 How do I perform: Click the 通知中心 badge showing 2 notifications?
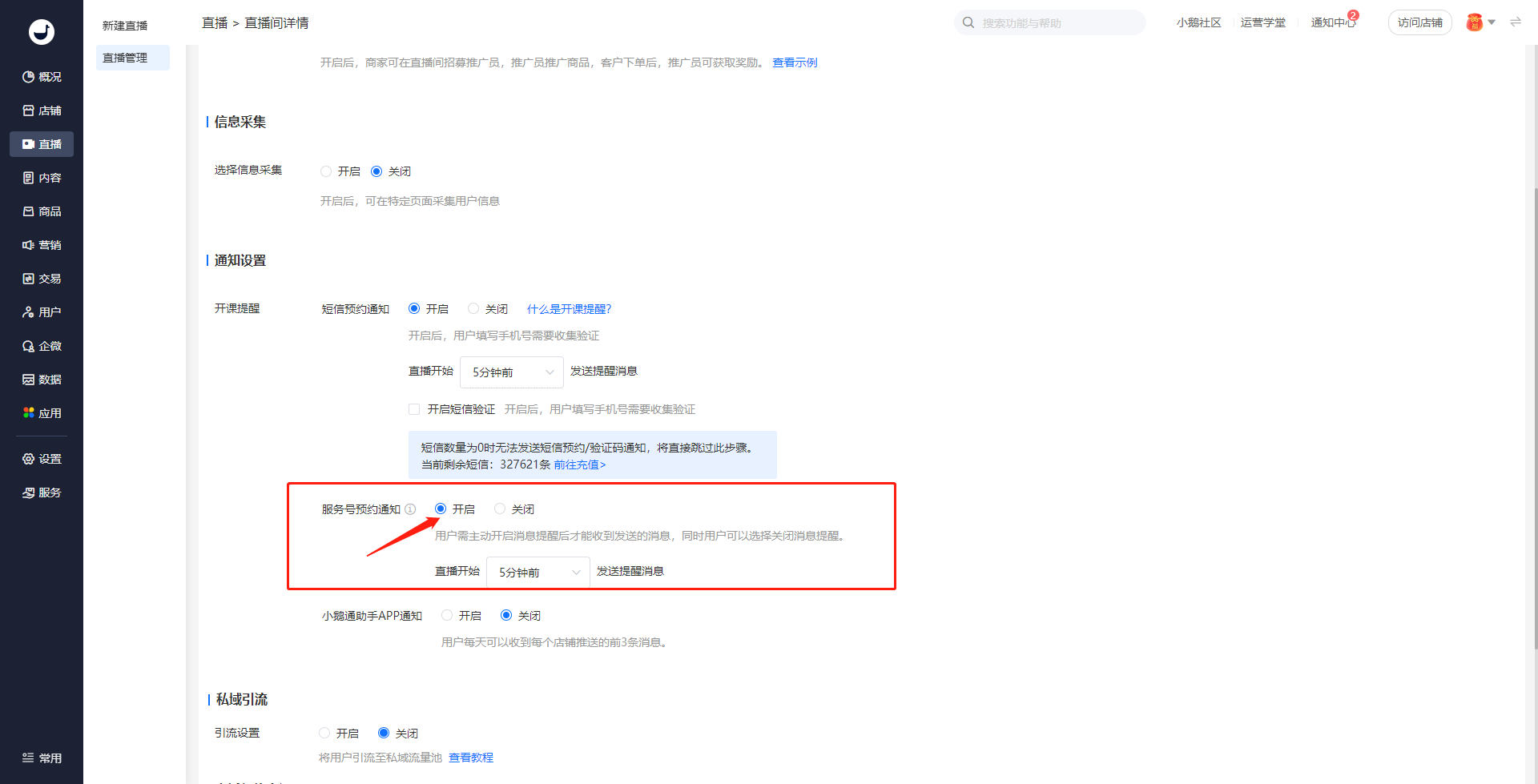pyautogui.click(x=1332, y=22)
